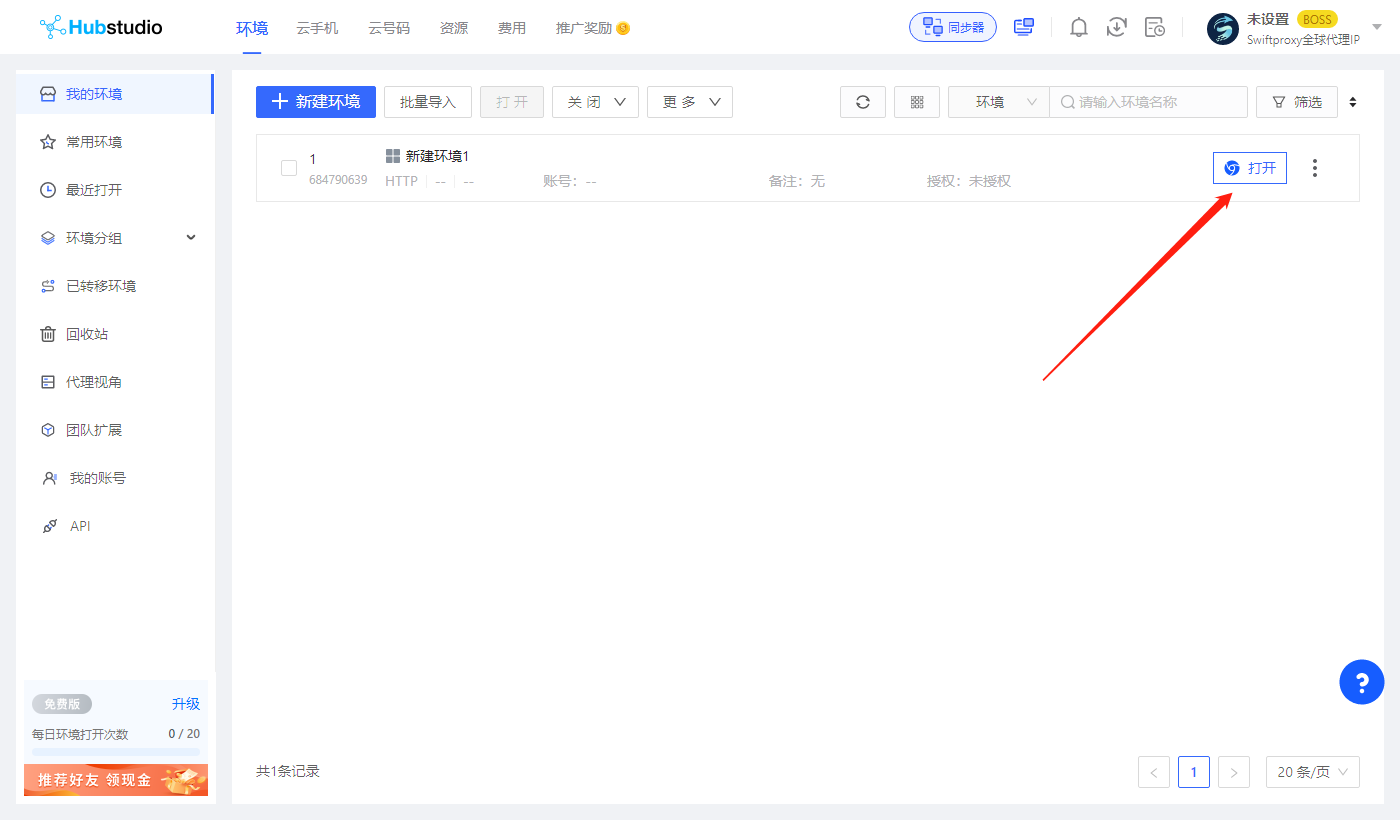The width and height of the screenshot is (1400, 820).
Task: Switch to the 云手机 tab
Action: point(317,27)
